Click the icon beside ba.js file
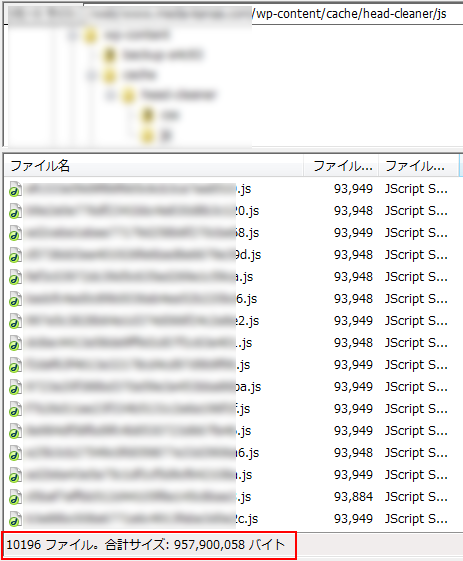Screen dimensions: 463x561 (15, 387)
